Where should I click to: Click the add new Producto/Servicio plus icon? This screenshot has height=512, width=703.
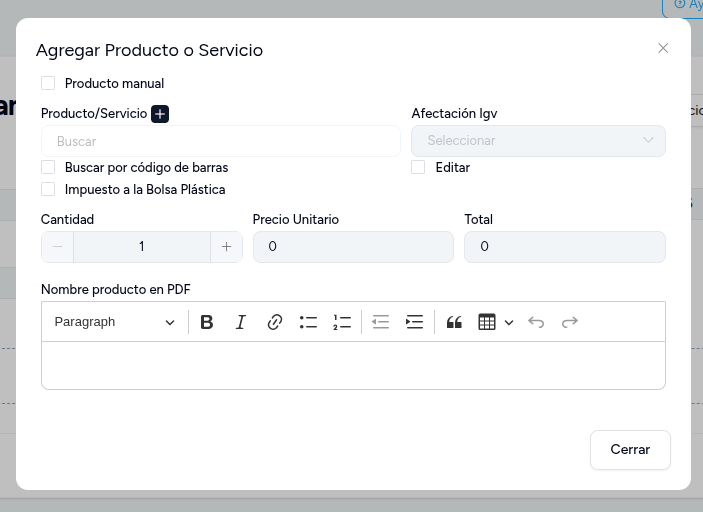click(x=160, y=114)
